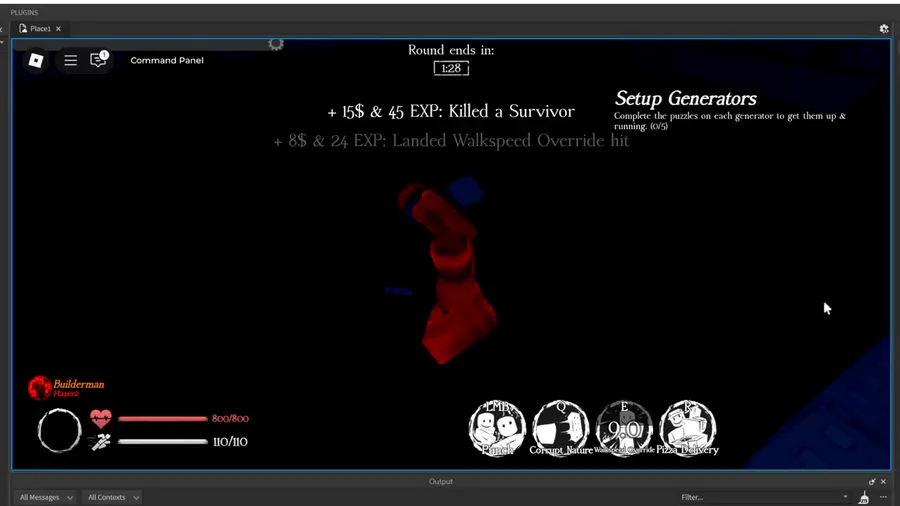Click the 110/110 stamina value
900x506 pixels.
pyautogui.click(x=230, y=442)
